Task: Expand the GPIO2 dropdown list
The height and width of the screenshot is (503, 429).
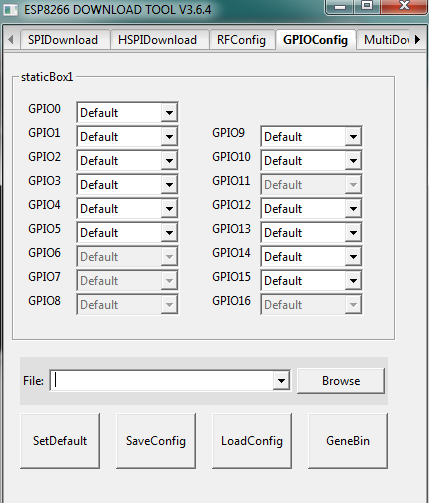Action: (169, 161)
